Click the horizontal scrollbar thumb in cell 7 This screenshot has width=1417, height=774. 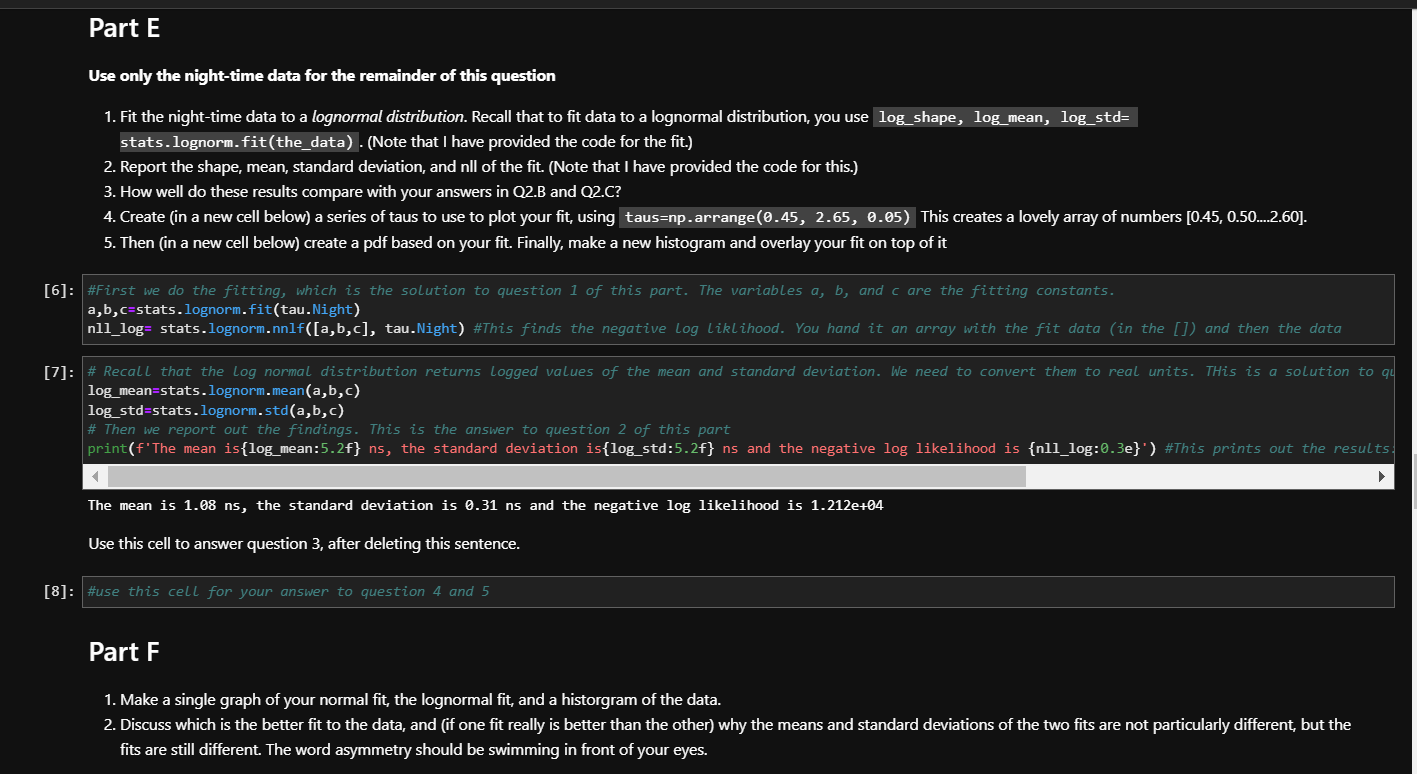(566, 477)
